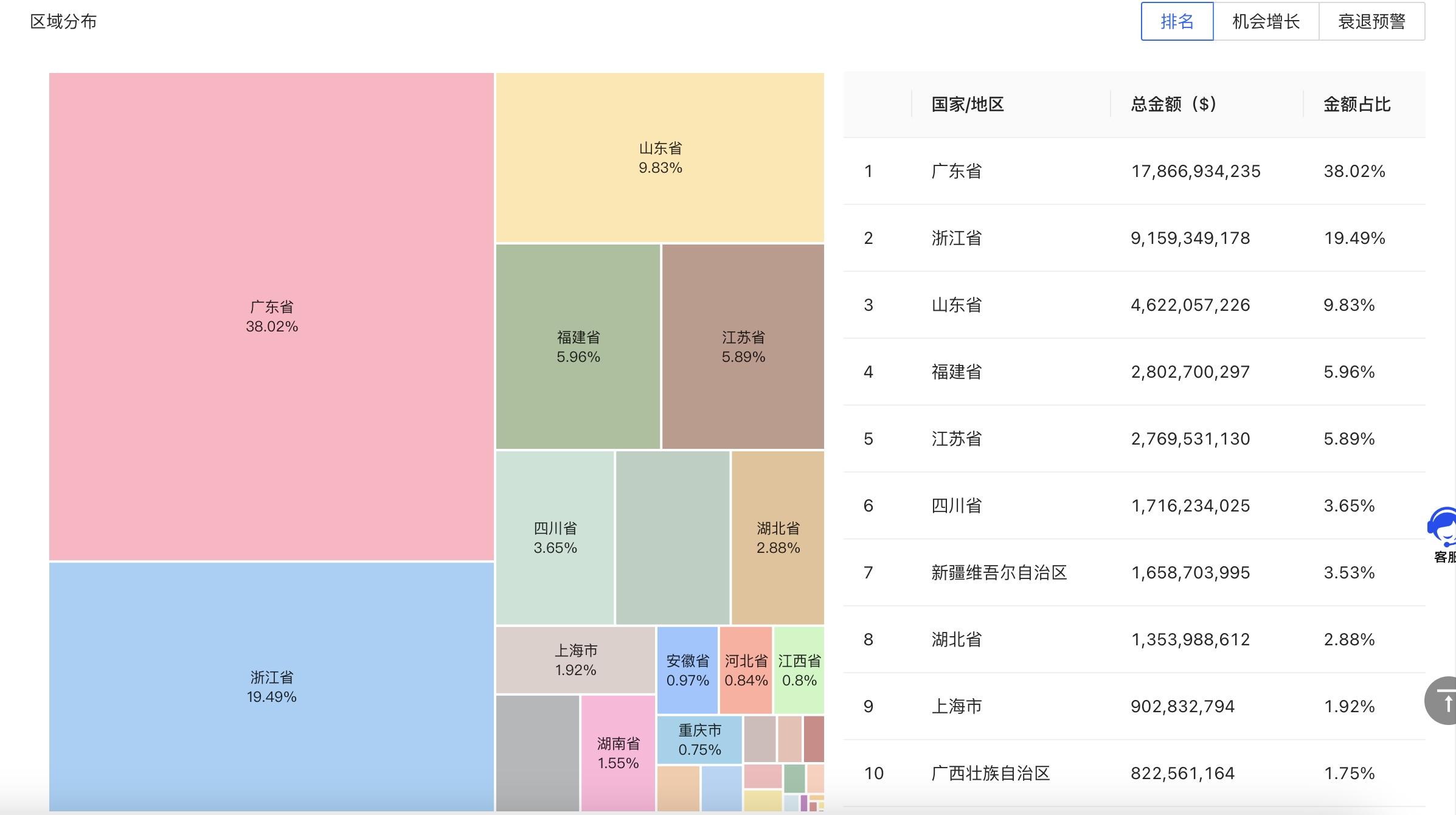
Task: Click the 四川省 3.65% treemap block
Action: point(555,538)
